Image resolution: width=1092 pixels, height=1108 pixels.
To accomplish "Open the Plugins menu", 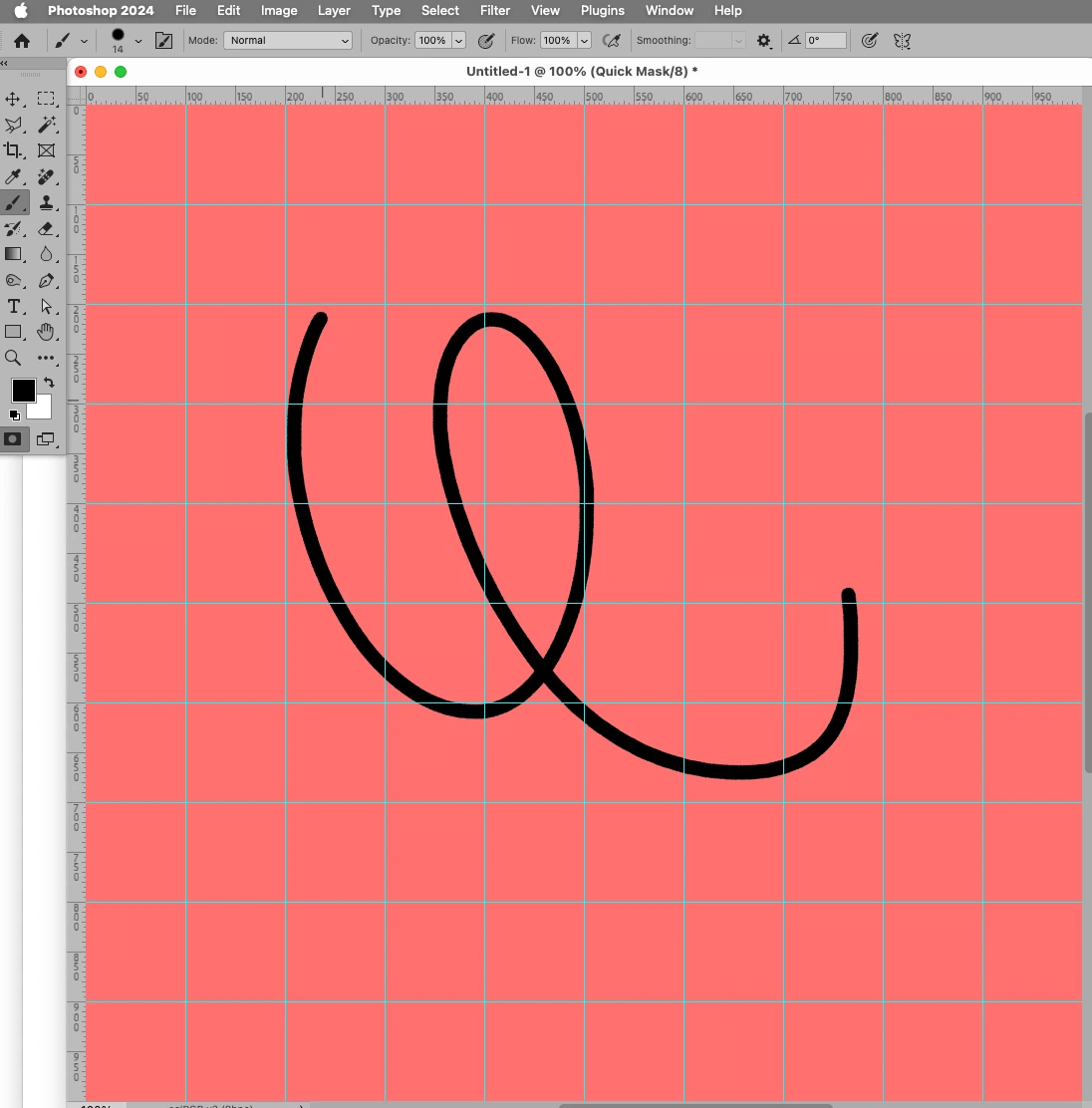I will 602,11.
